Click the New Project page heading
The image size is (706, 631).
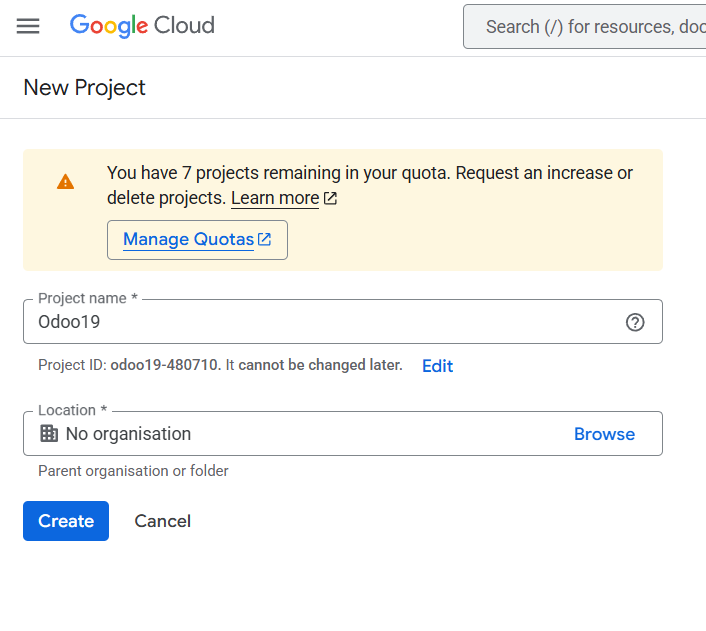pos(84,87)
